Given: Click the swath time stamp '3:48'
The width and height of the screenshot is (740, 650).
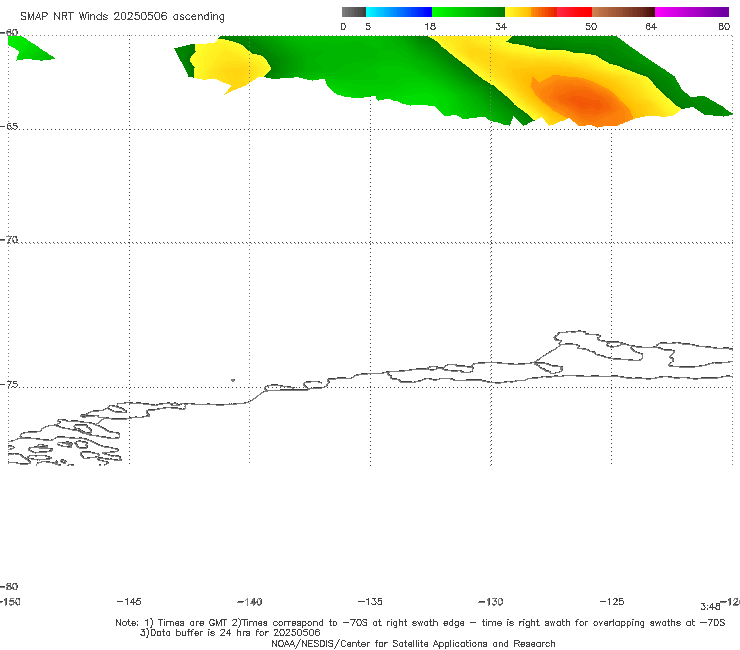Looking at the screenshot, I should tap(710, 607).
